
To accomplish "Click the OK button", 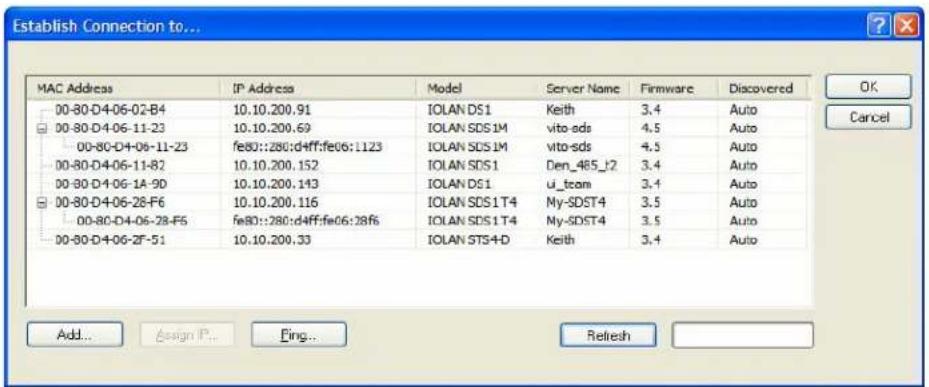I will tap(868, 87).
